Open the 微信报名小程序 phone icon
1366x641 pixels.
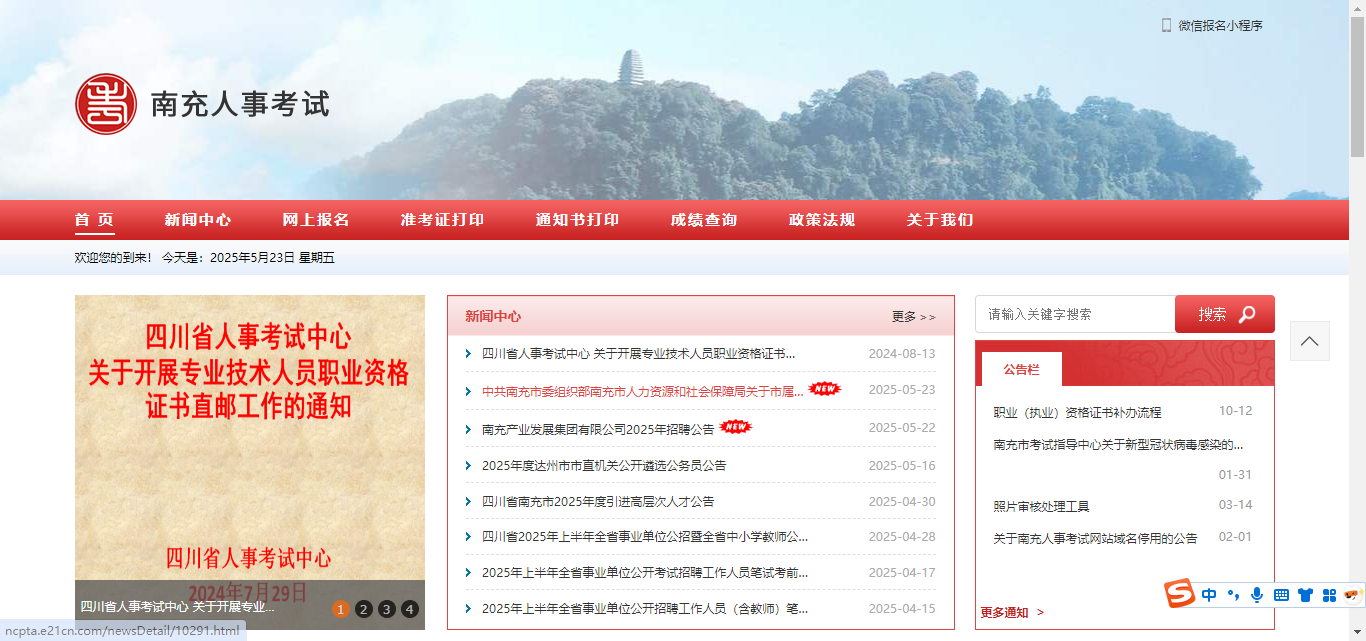pyautogui.click(x=1166, y=25)
